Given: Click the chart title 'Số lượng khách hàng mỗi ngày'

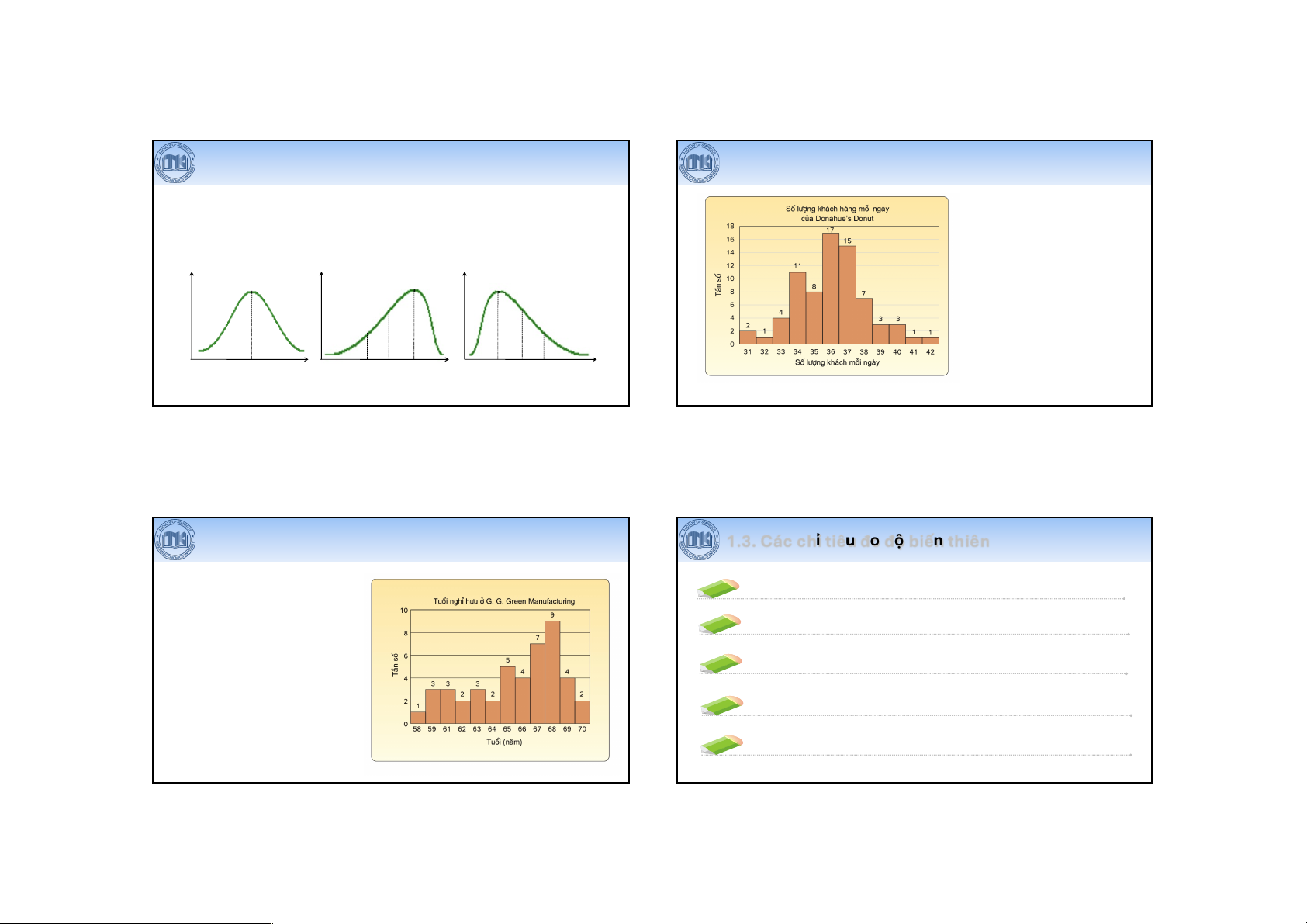Looking at the screenshot, I should click(x=837, y=209).
